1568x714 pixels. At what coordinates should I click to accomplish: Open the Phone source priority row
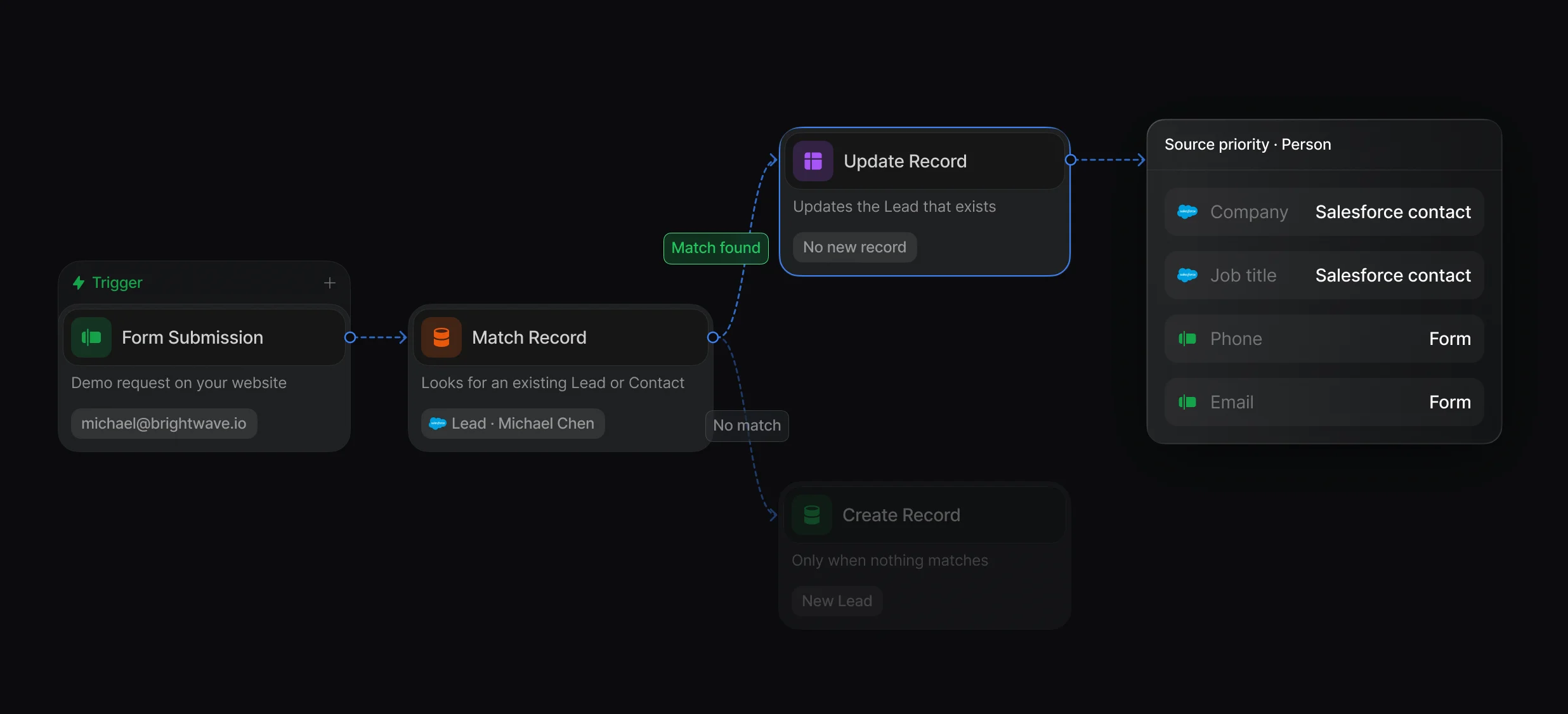(1324, 339)
